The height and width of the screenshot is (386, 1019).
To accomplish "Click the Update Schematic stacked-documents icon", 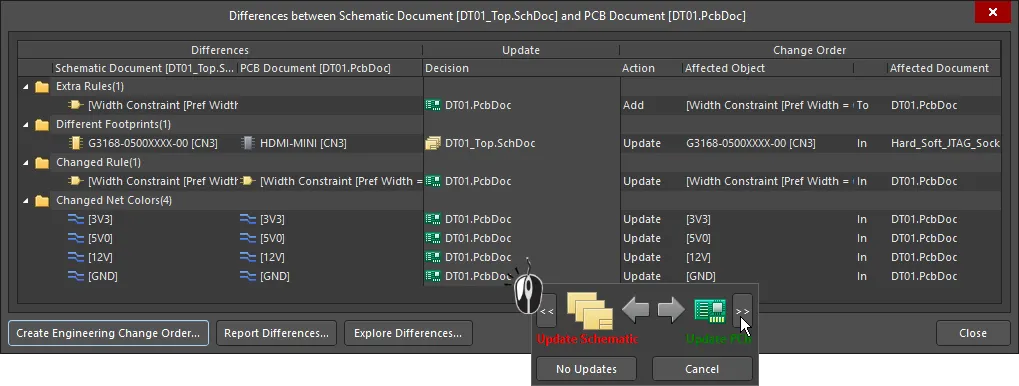I will 590,311.
